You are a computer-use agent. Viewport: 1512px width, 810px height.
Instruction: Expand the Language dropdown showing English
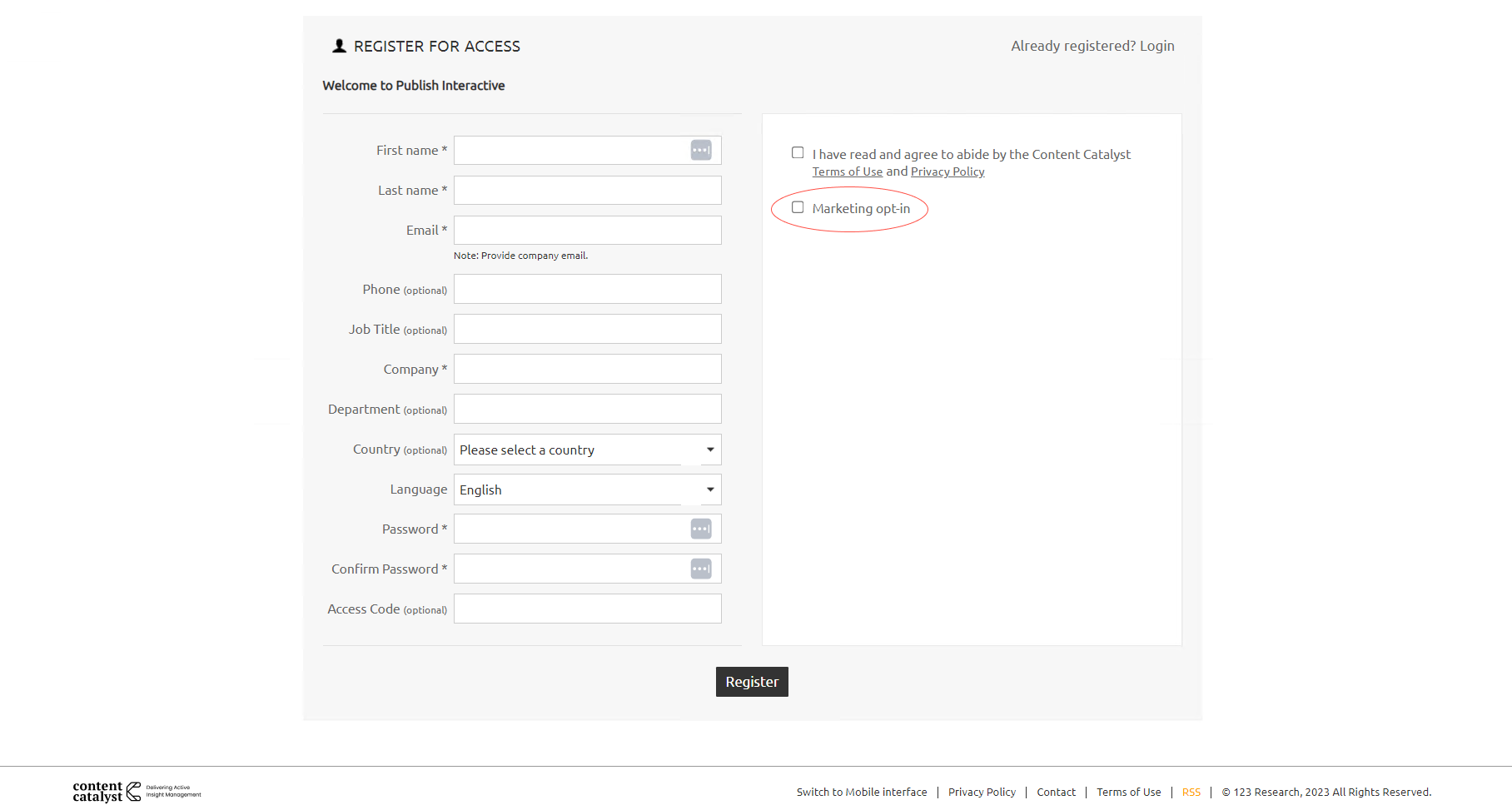(587, 489)
